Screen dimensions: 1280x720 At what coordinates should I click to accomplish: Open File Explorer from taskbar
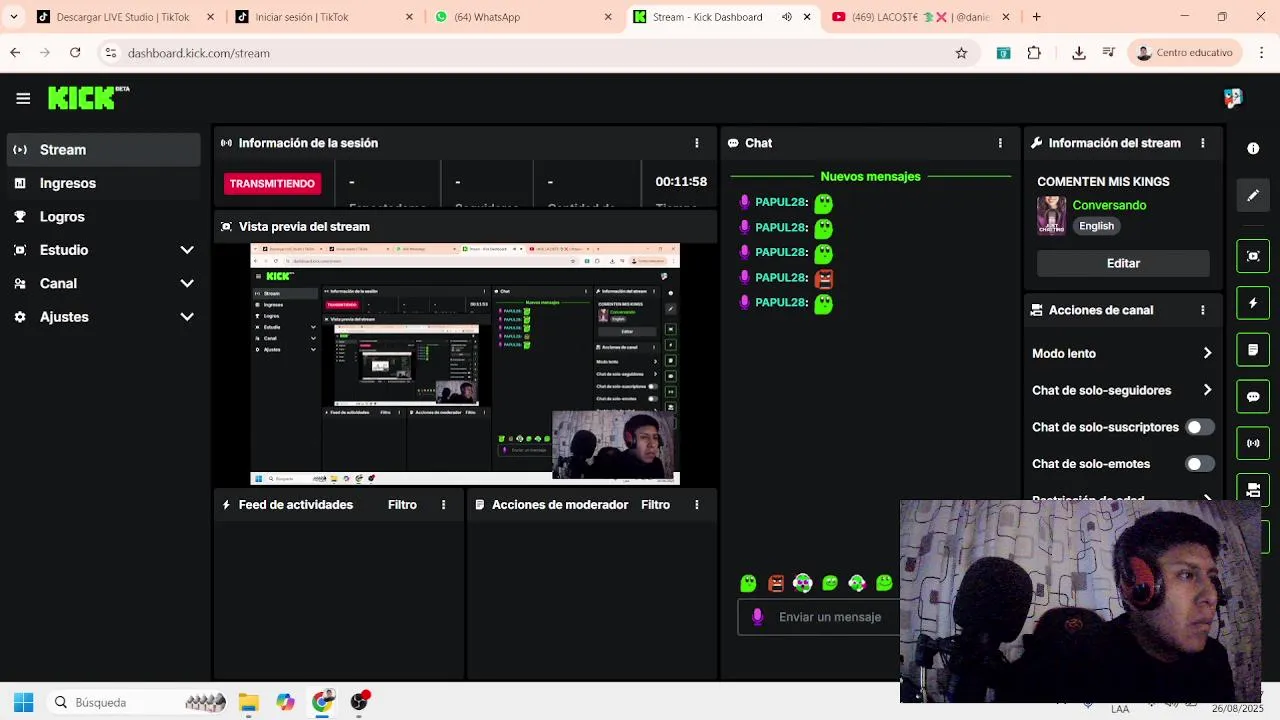click(x=249, y=702)
